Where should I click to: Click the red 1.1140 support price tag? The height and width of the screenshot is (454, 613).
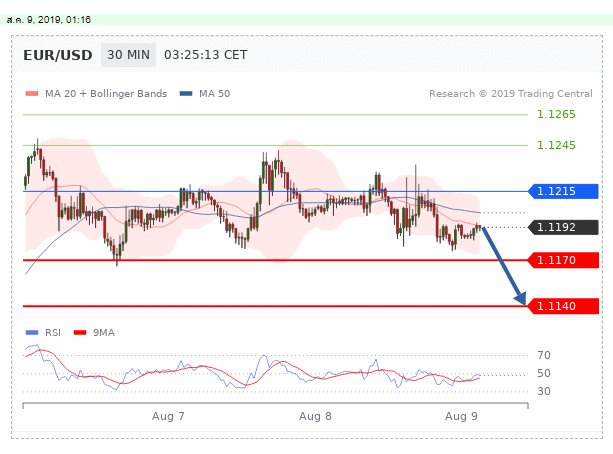coord(563,306)
